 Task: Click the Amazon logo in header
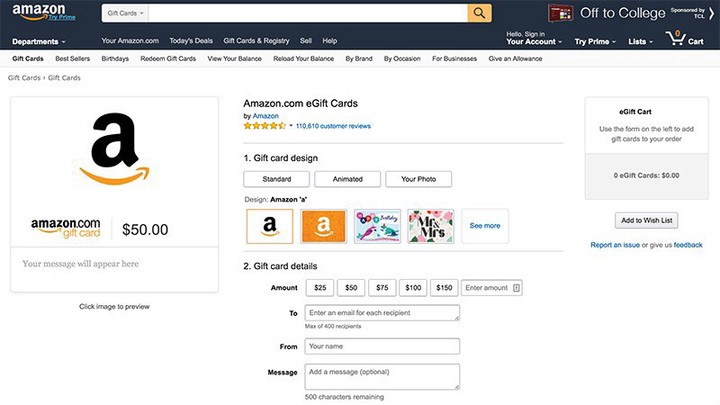(x=39, y=12)
